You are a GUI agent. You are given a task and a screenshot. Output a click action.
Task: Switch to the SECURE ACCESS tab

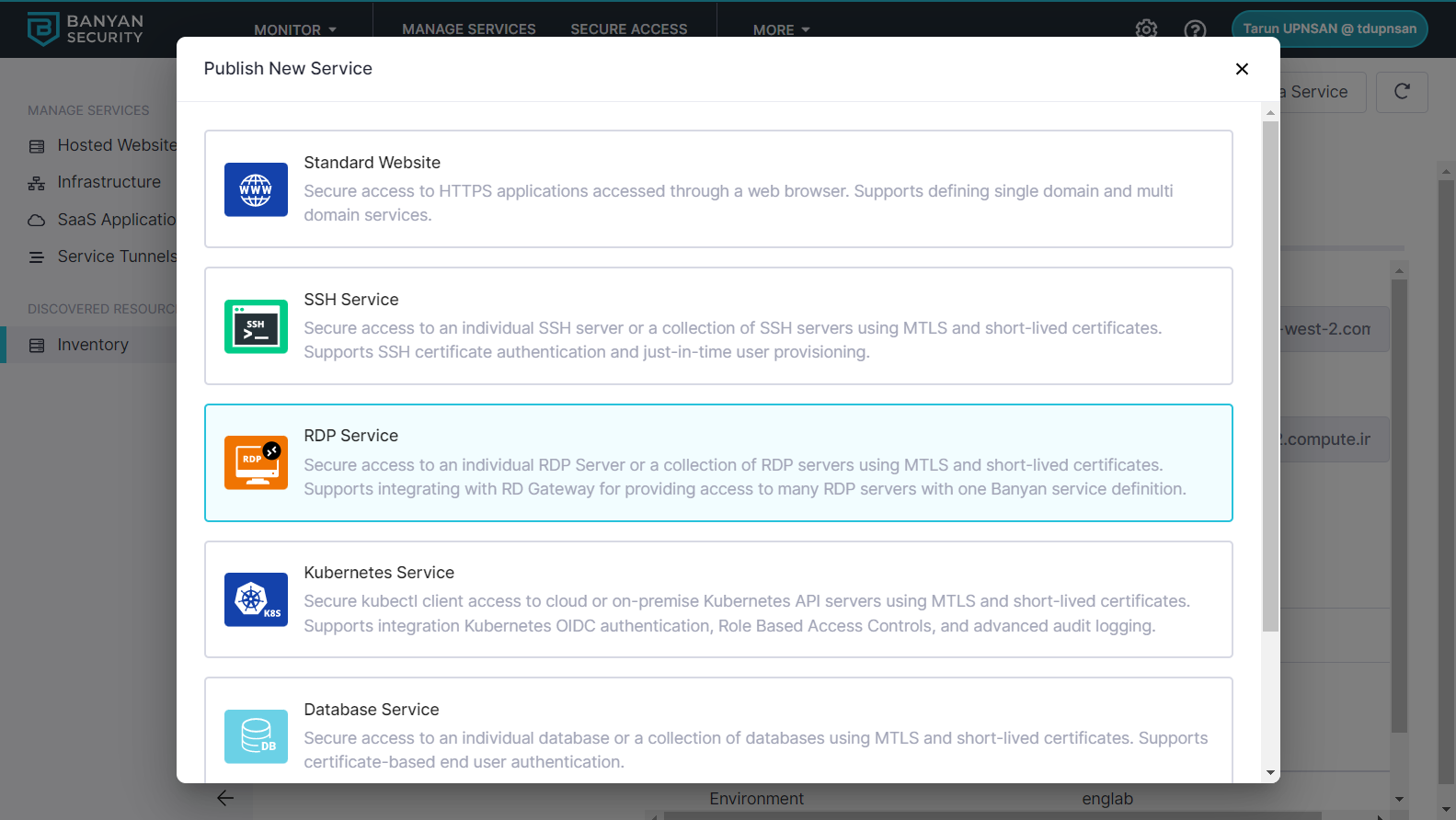(628, 29)
